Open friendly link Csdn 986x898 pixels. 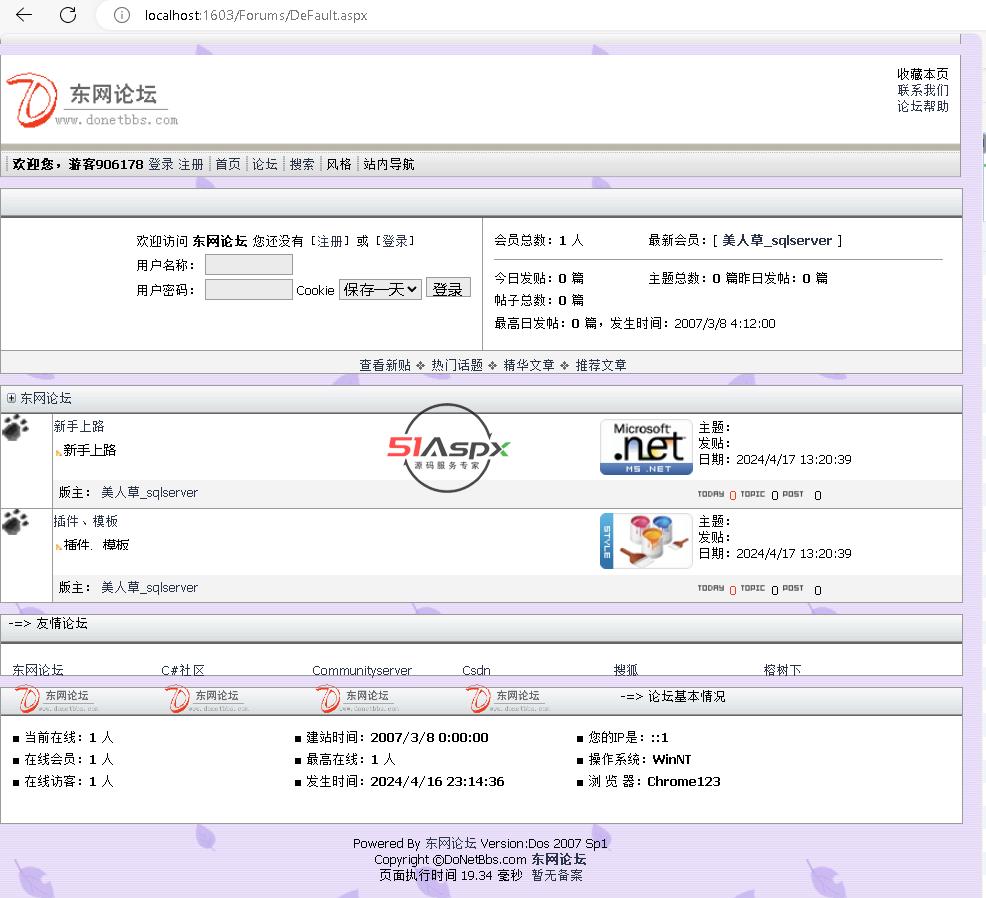pyautogui.click(x=476, y=670)
